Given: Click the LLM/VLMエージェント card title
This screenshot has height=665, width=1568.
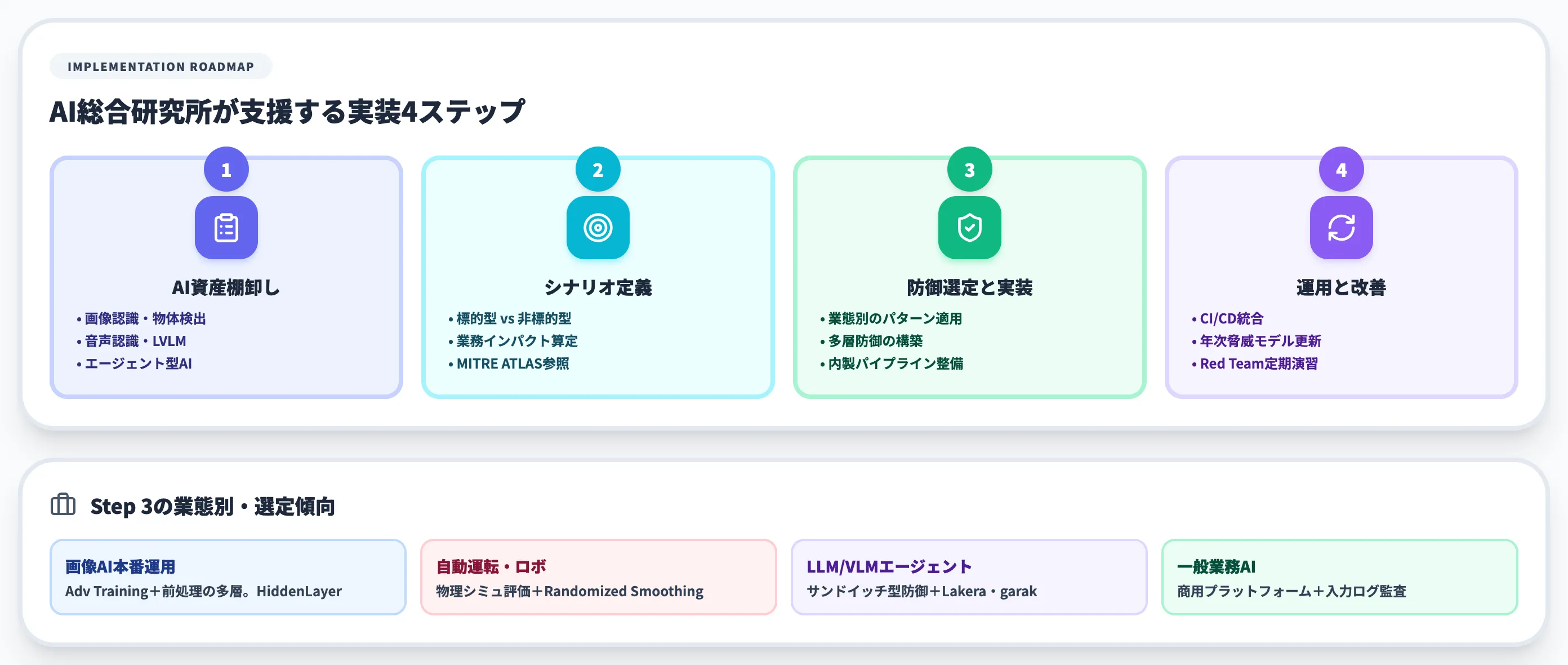Looking at the screenshot, I should tap(889, 566).
